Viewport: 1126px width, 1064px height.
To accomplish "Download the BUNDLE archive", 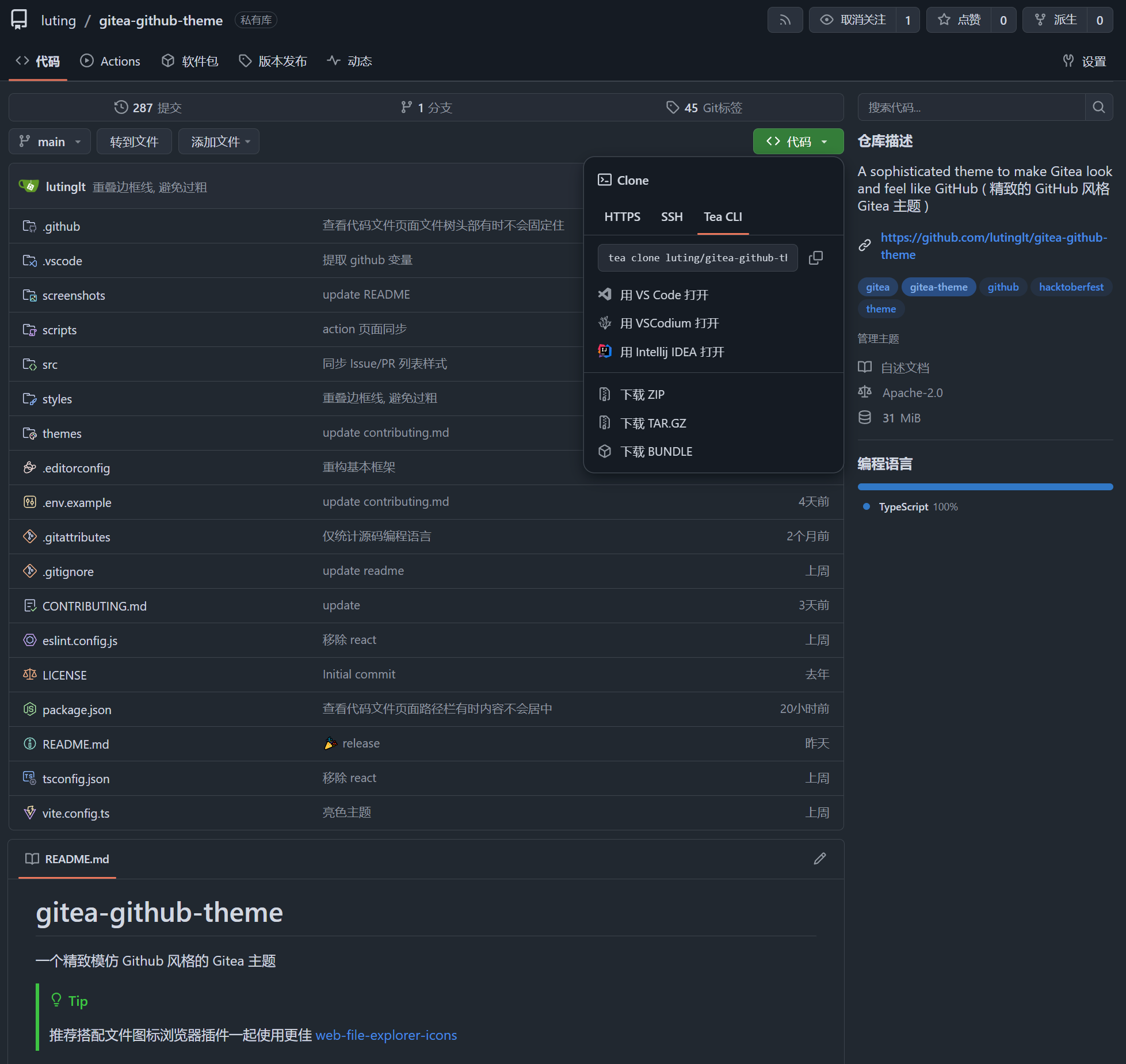I will (656, 452).
